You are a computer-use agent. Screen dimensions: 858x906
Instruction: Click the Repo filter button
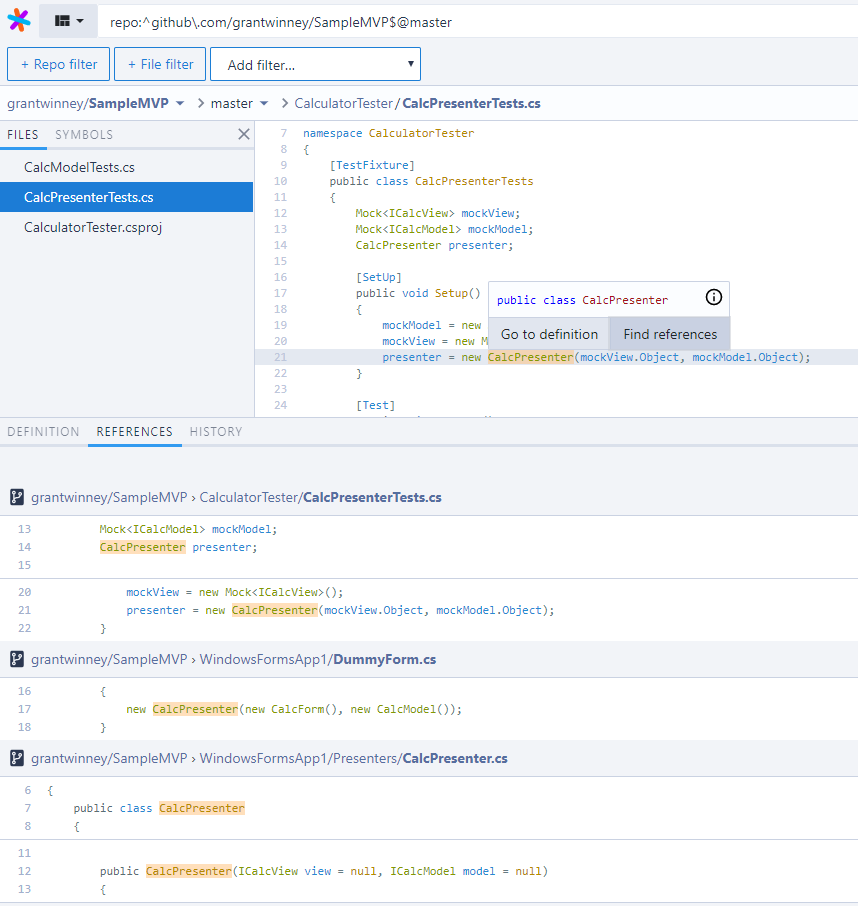point(58,65)
